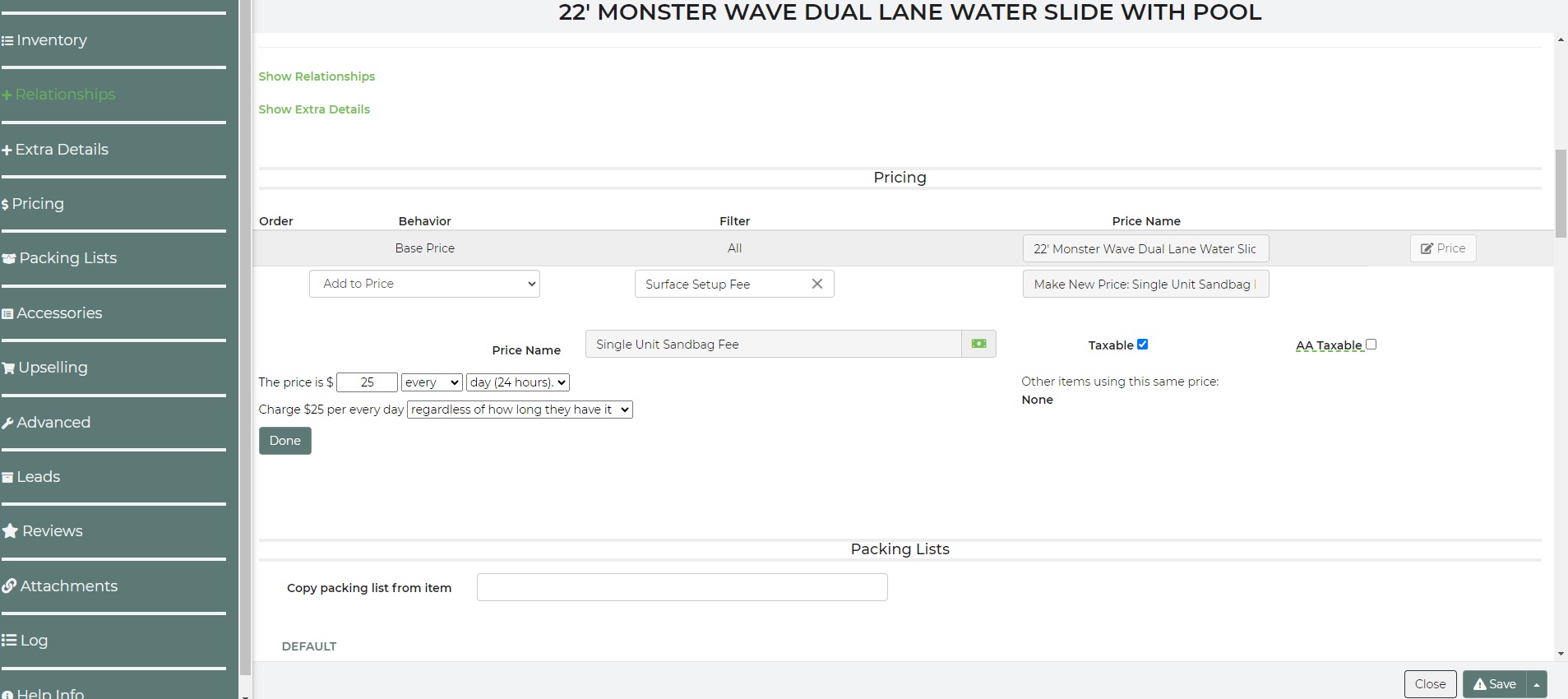
Task: Click the Reviews star icon in sidebar
Action: [10, 531]
